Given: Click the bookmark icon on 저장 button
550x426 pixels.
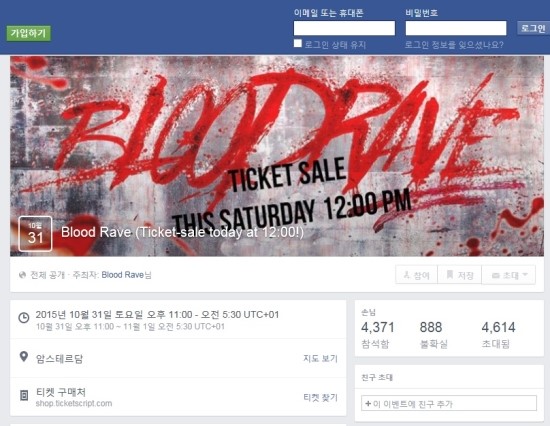Looking at the screenshot, I should coord(449,274).
